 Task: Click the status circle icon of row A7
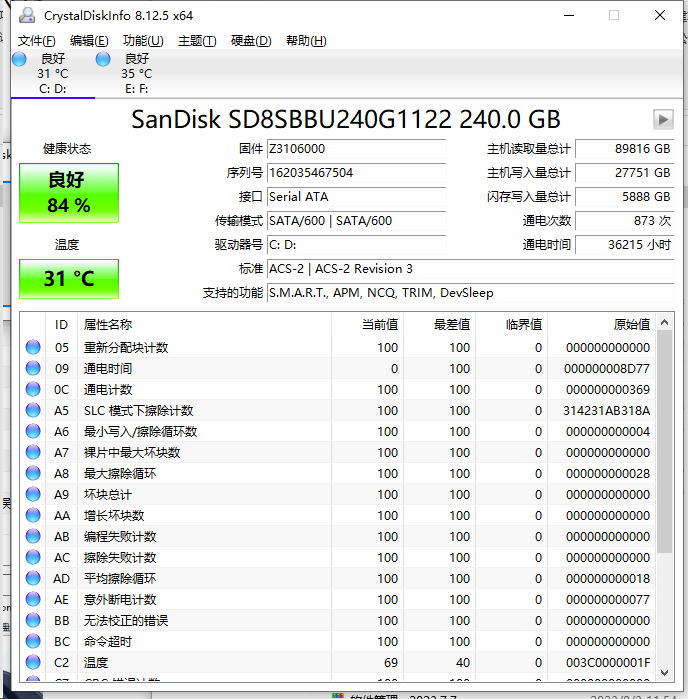[x=33, y=452]
